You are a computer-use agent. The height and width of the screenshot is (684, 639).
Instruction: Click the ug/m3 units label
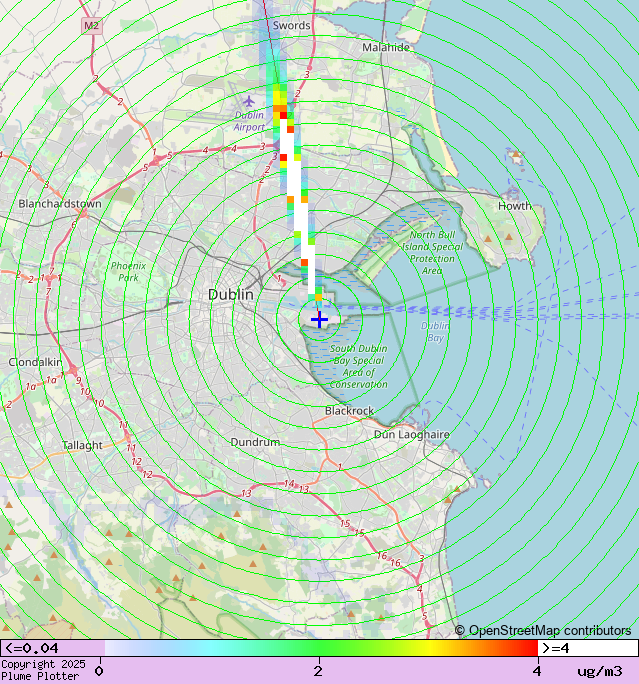(x=600, y=671)
